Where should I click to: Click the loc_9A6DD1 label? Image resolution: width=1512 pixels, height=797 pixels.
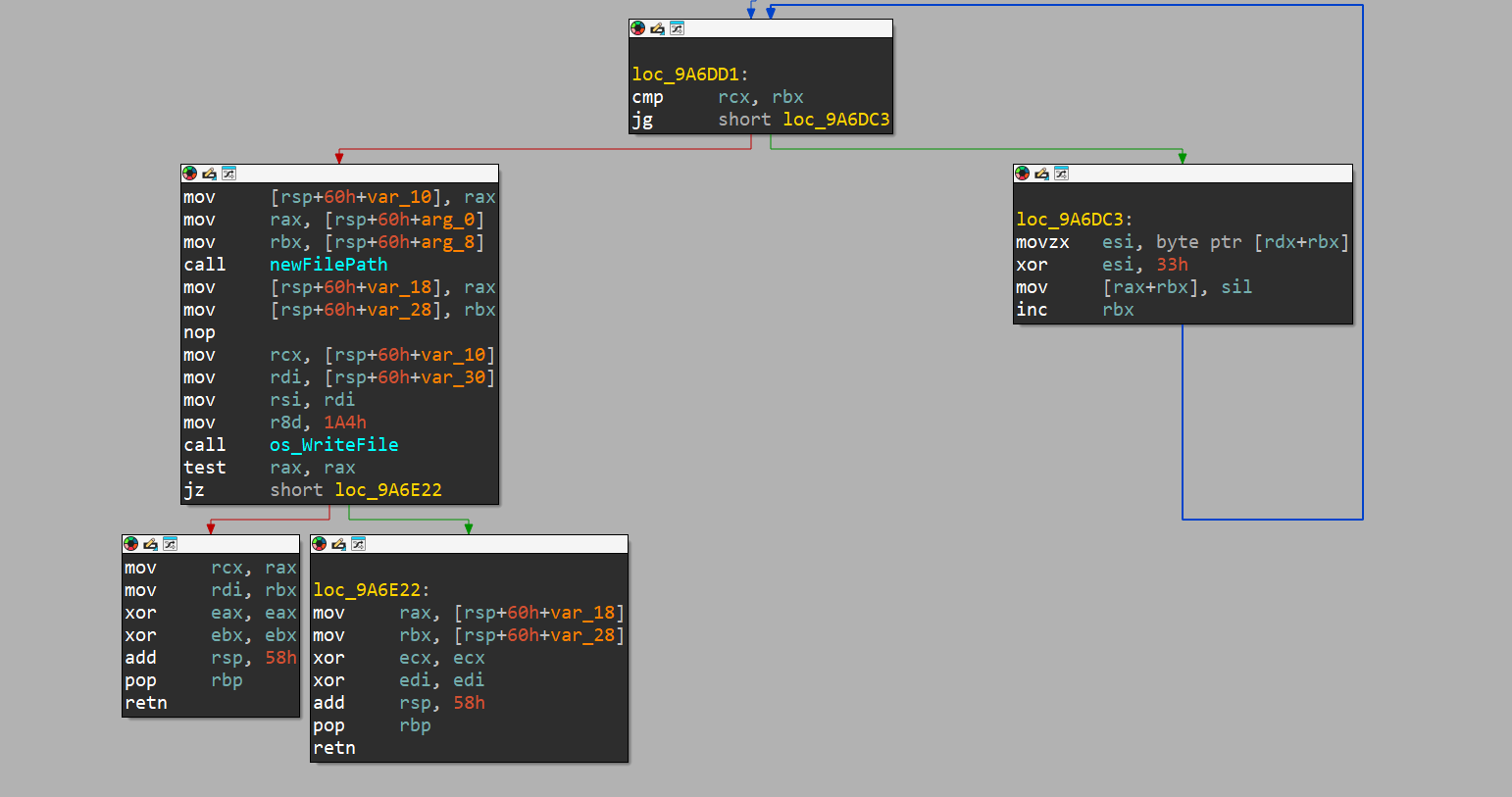(685, 75)
